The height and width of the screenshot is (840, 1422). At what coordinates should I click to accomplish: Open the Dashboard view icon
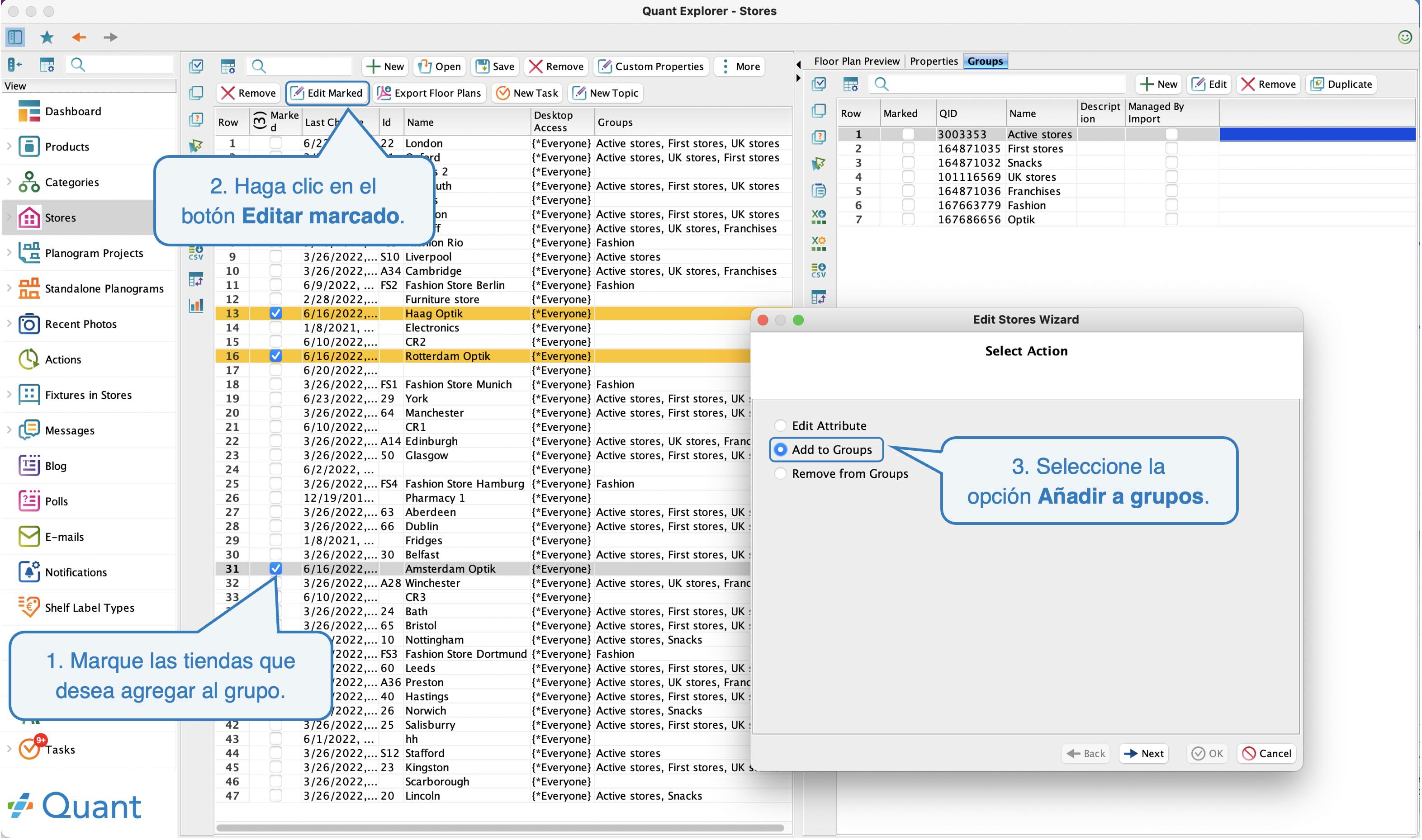click(x=29, y=112)
